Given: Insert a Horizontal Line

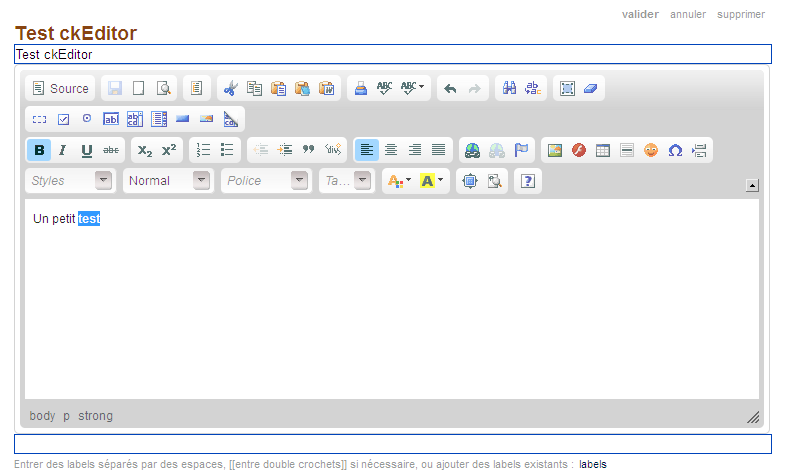Looking at the screenshot, I should click(627, 150).
